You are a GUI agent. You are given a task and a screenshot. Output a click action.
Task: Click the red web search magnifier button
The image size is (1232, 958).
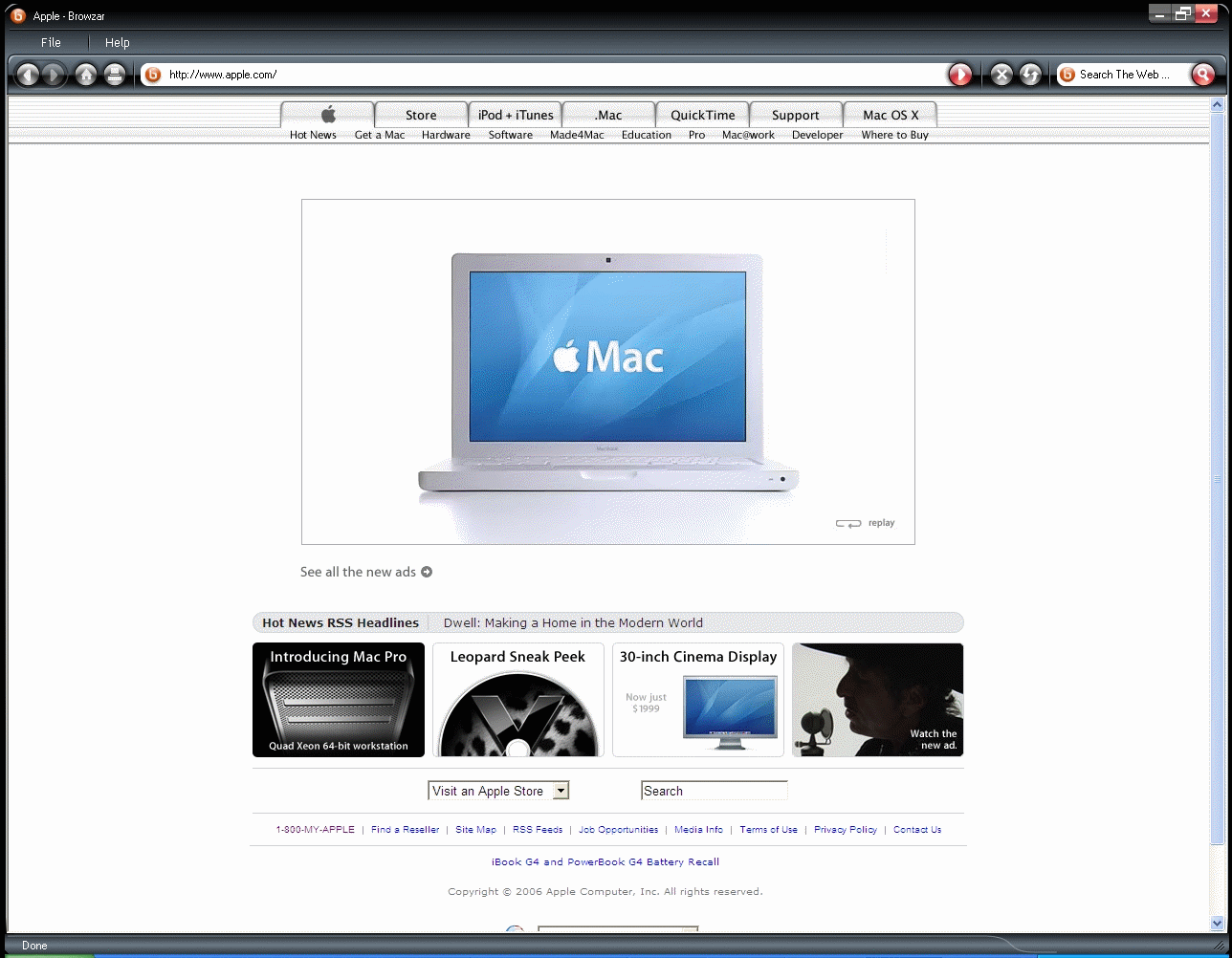pos(1203,75)
